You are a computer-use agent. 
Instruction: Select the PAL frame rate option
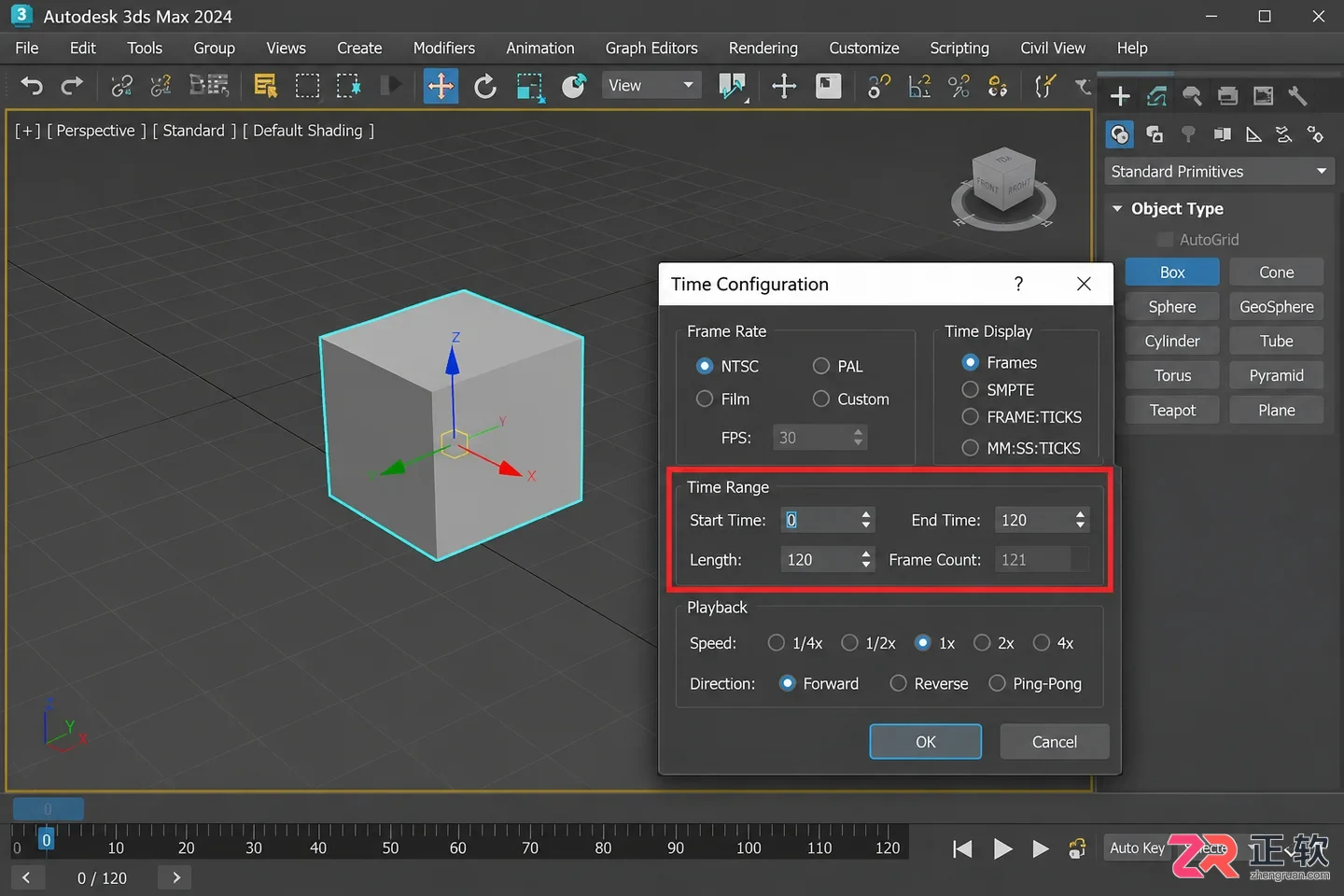pyautogui.click(x=838, y=366)
